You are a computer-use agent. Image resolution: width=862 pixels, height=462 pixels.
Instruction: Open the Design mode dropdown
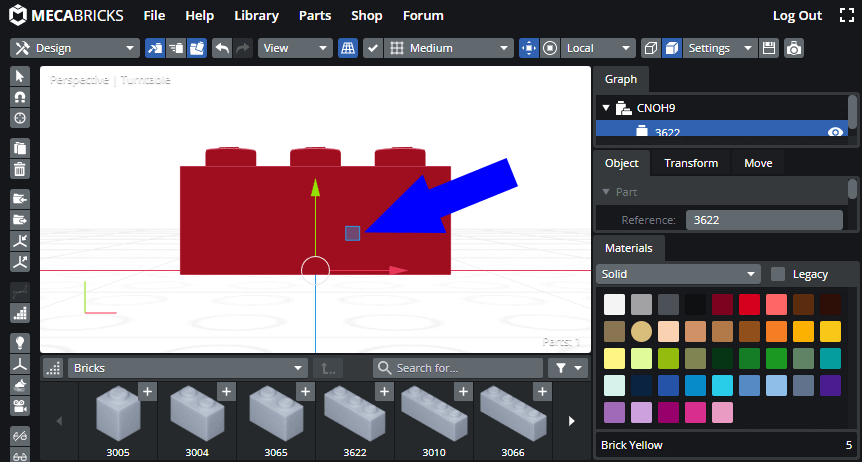[75, 48]
